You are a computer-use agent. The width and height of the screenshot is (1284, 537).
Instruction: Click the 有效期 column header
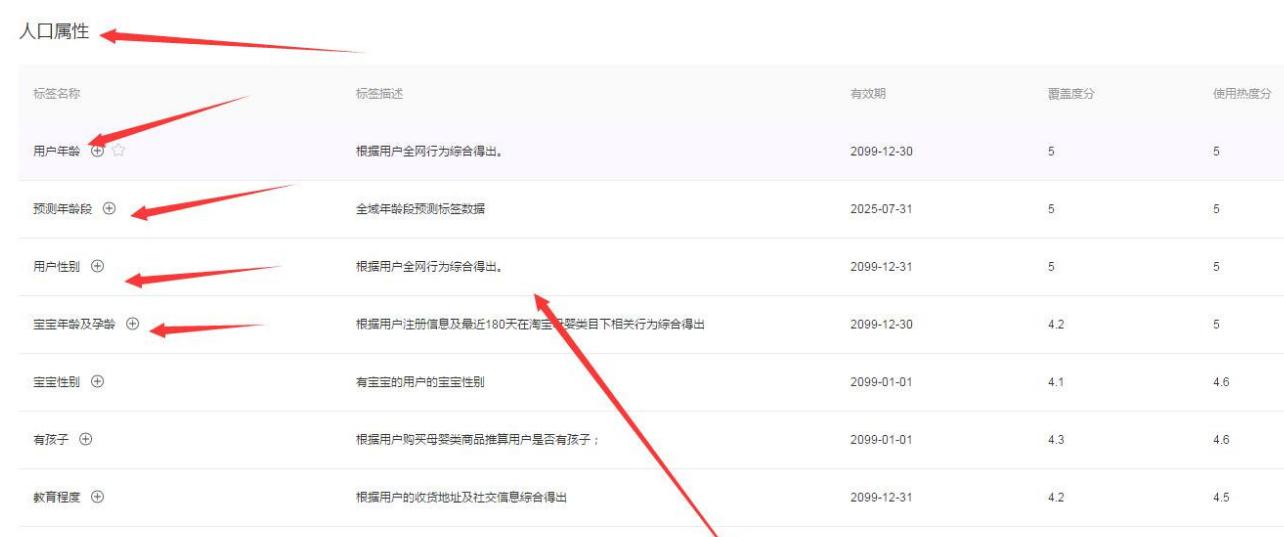coord(867,94)
